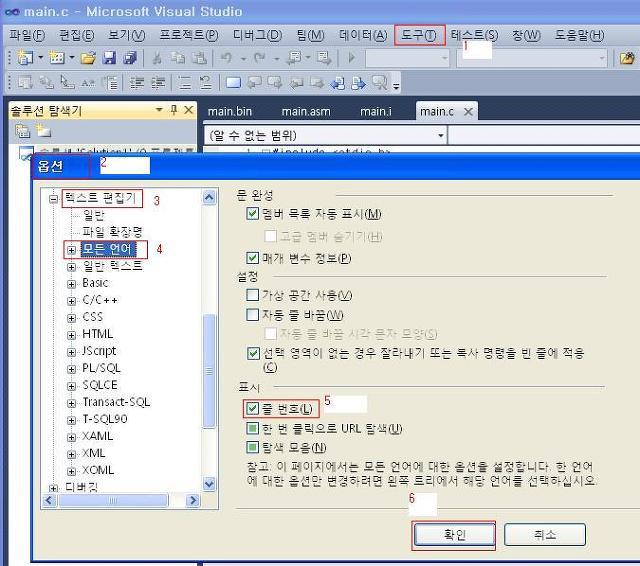Click the options tree horizontal scrollbar thumb
Screen dimensions: 640x566
[x=113, y=500]
